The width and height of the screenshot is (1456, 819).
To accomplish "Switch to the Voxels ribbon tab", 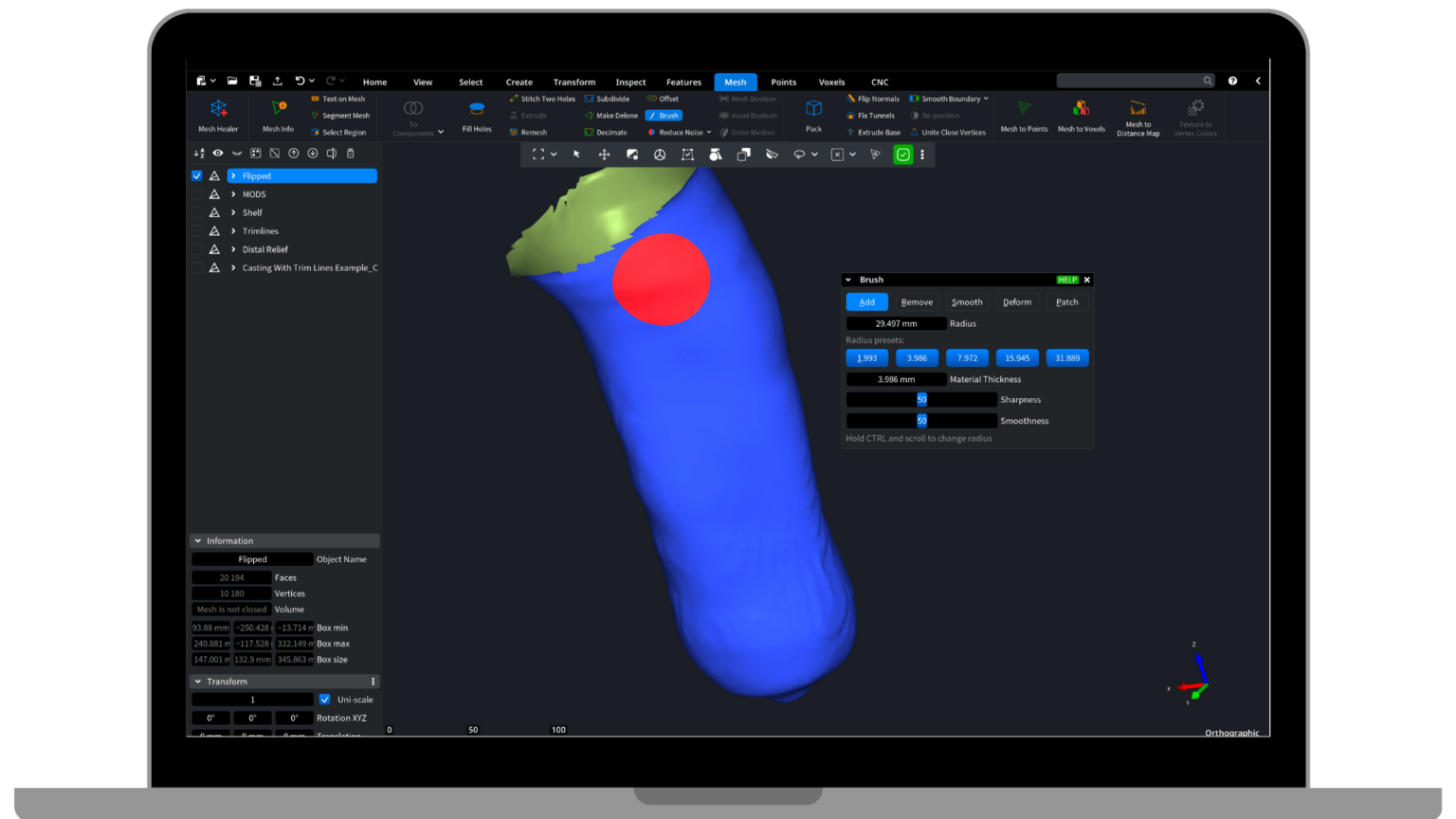I will (x=831, y=82).
